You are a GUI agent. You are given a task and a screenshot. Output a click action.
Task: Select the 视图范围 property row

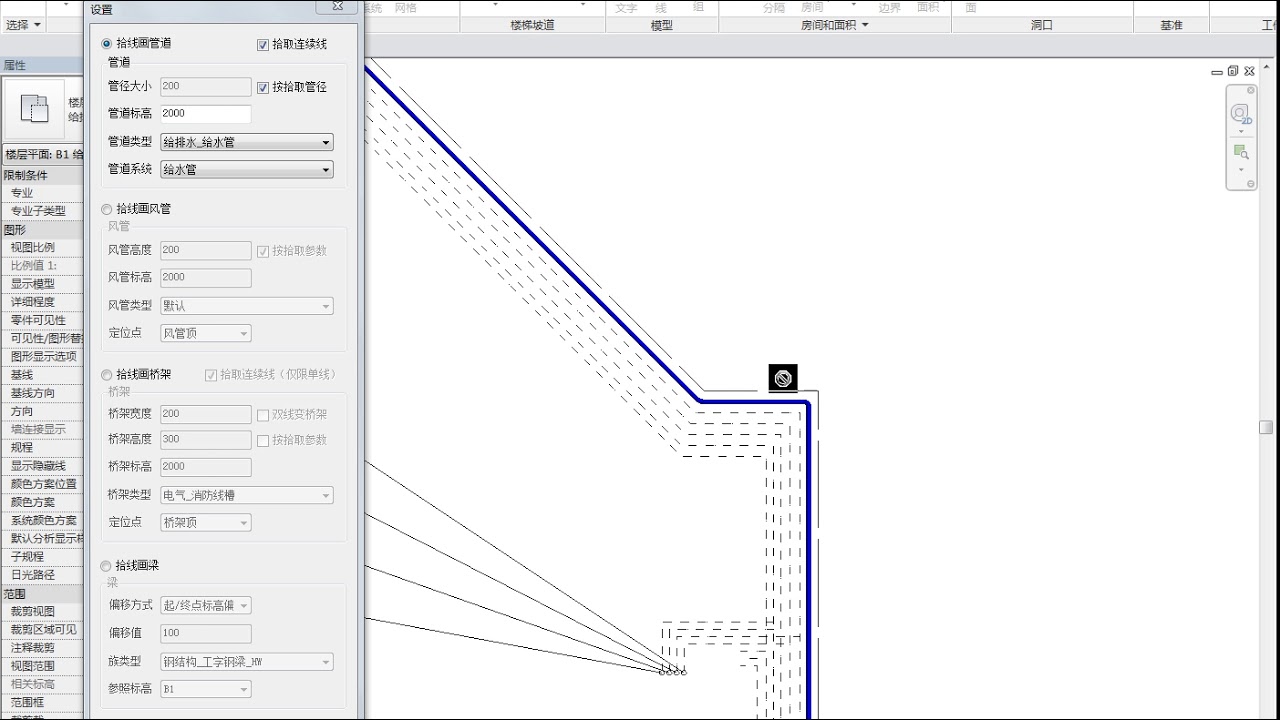[x=43, y=666]
